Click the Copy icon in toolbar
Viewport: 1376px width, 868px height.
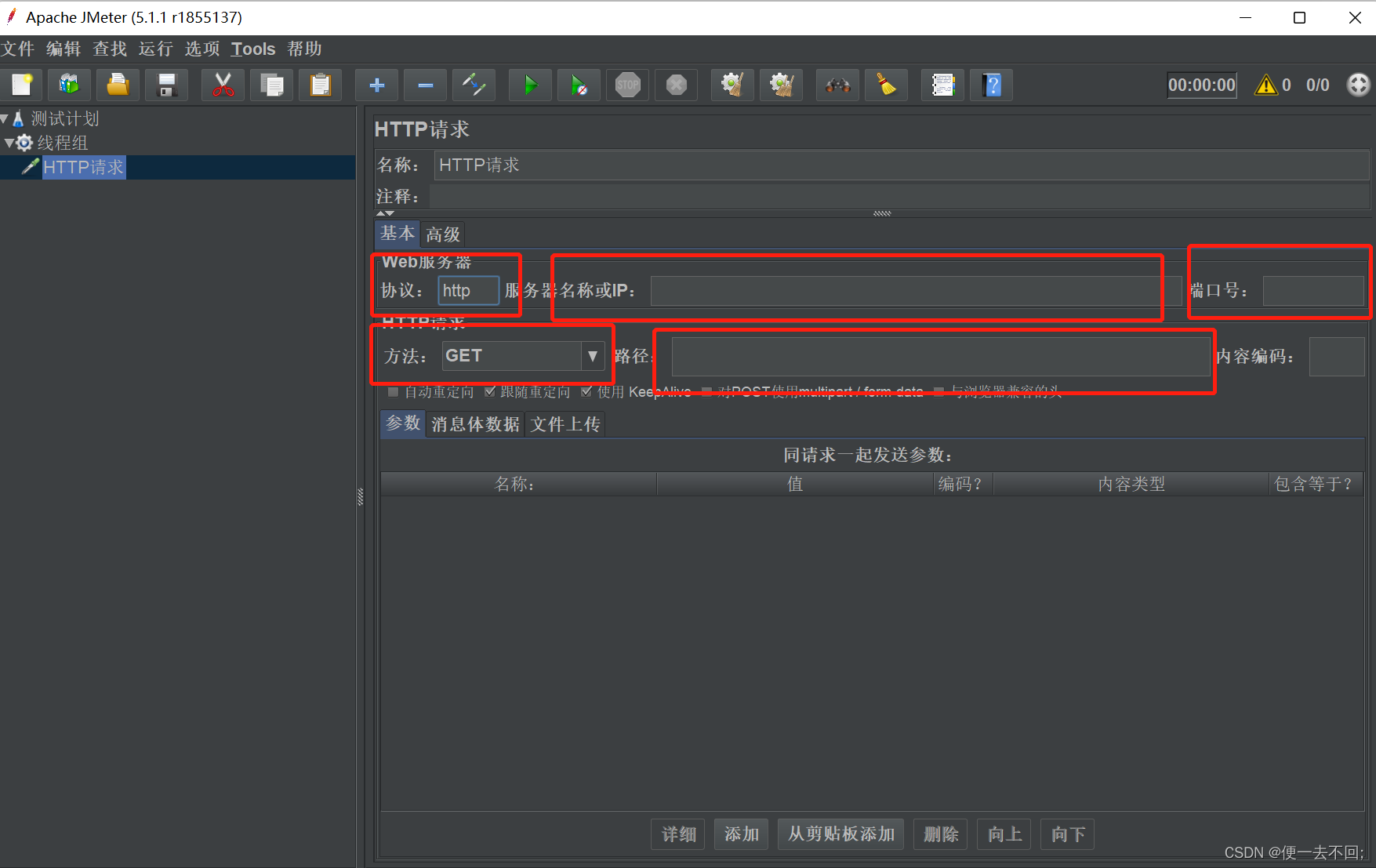pyautogui.click(x=272, y=85)
